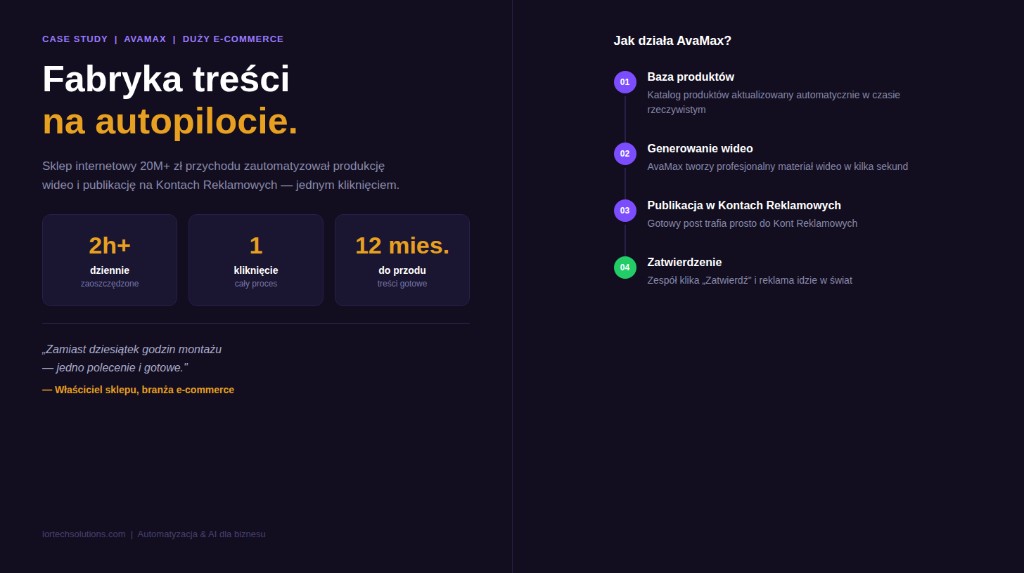
Task: Click footer text Automatyzacja & AI dla biznesu
Action: pyautogui.click(x=201, y=534)
